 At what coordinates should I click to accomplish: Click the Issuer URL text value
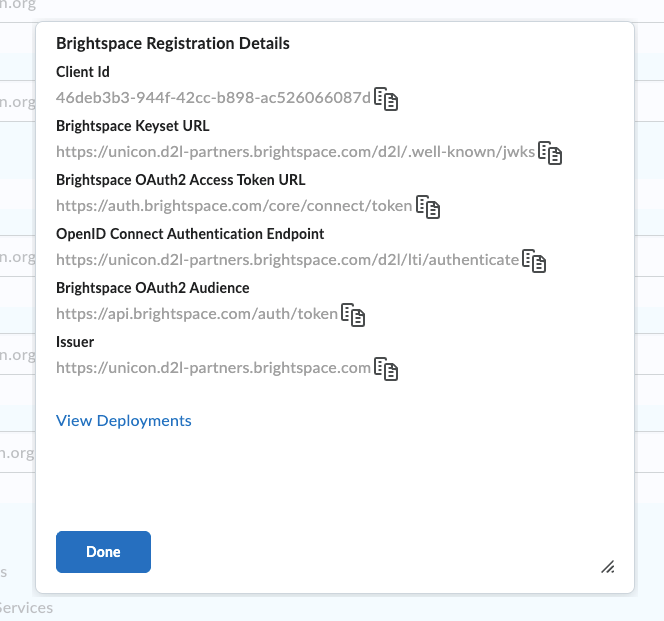(x=213, y=368)
